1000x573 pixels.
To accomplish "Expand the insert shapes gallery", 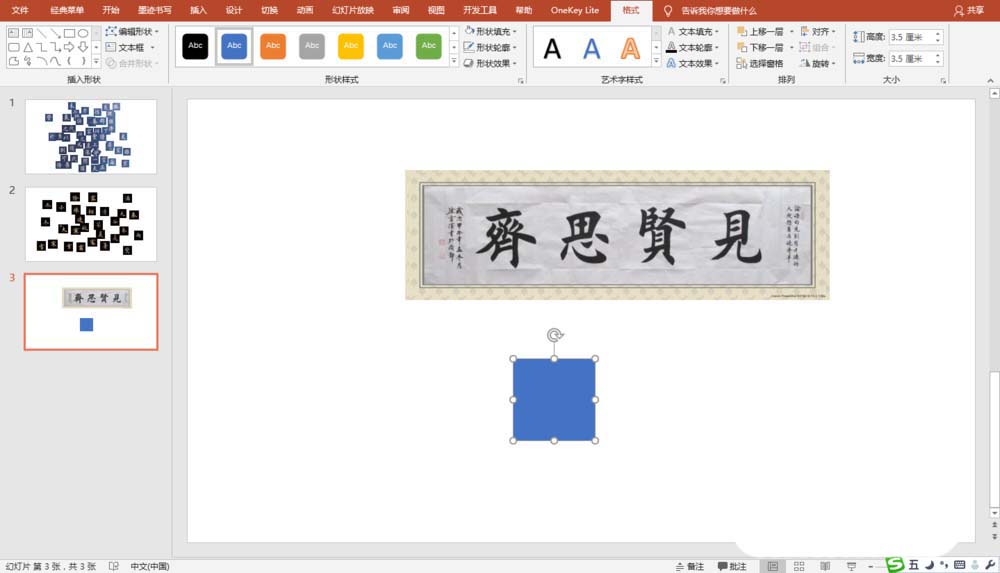I will (x=96, y=62).
